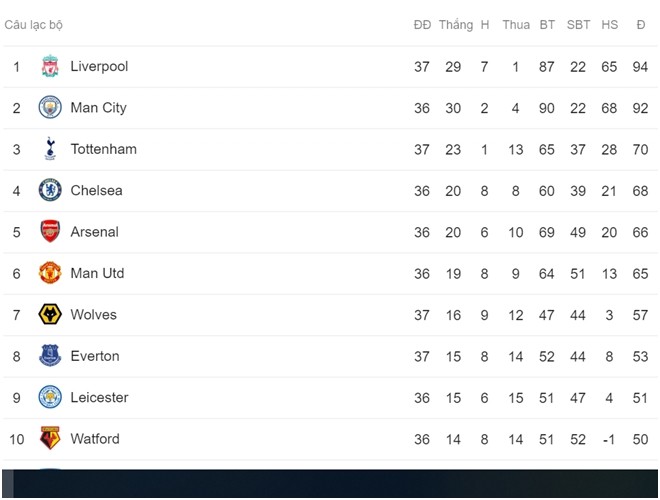Viewport: 660px width, 500px height.
Task: Click the Watford club crest
Action: 50,438
